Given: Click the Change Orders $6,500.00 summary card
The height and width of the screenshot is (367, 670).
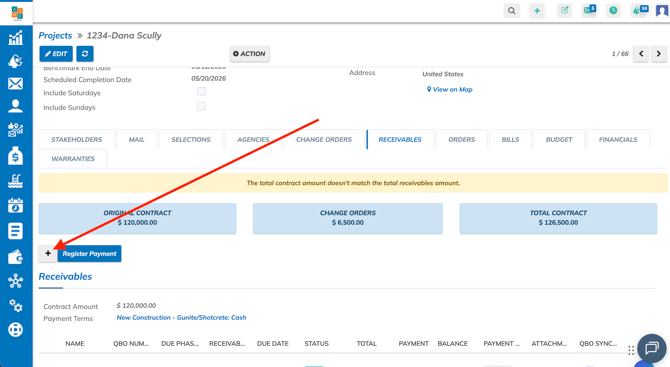Looking at the screenshot, I should 348,218.
